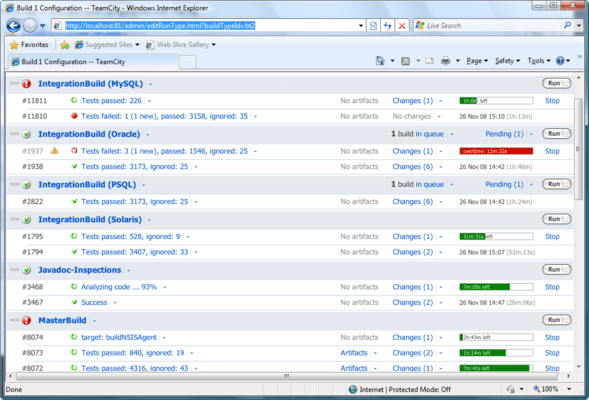
Task: Collapse IntegrationBuild (MySQL) section handle
Action: click(x=14, y=83)
